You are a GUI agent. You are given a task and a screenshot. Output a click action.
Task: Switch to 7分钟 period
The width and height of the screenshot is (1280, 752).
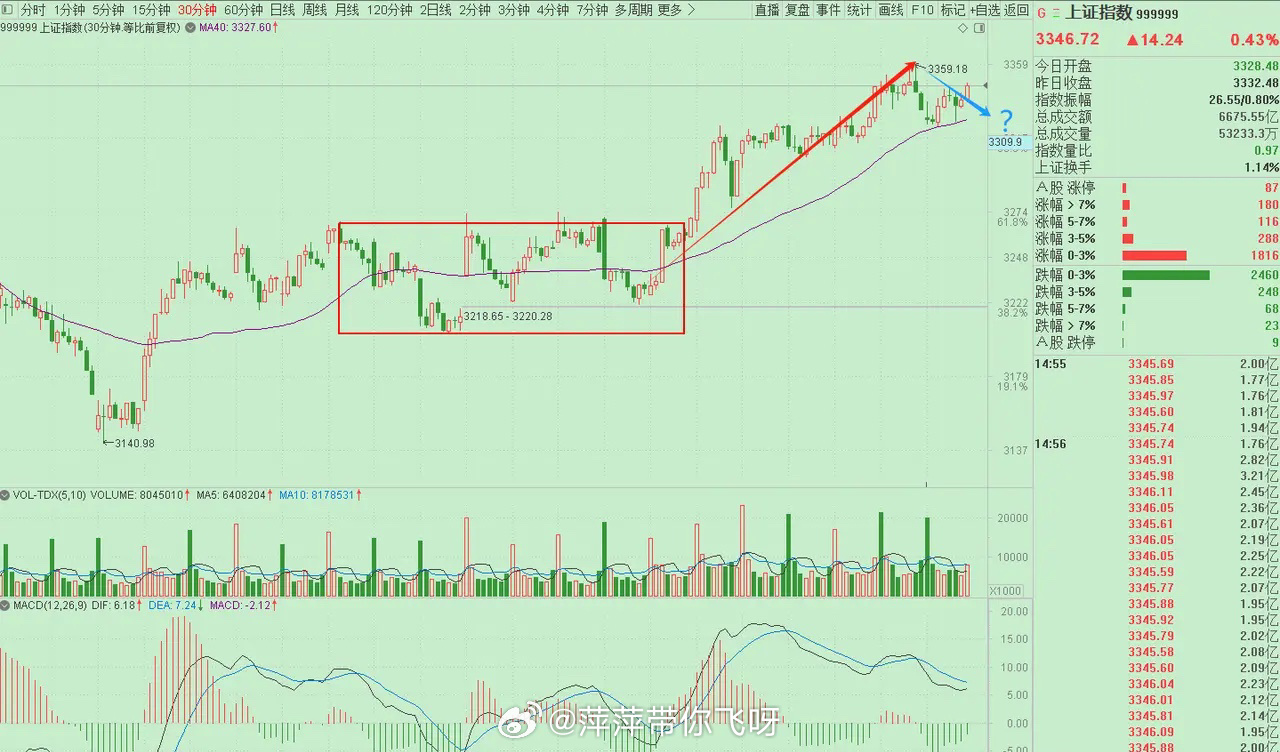click(x=591, y=10)
